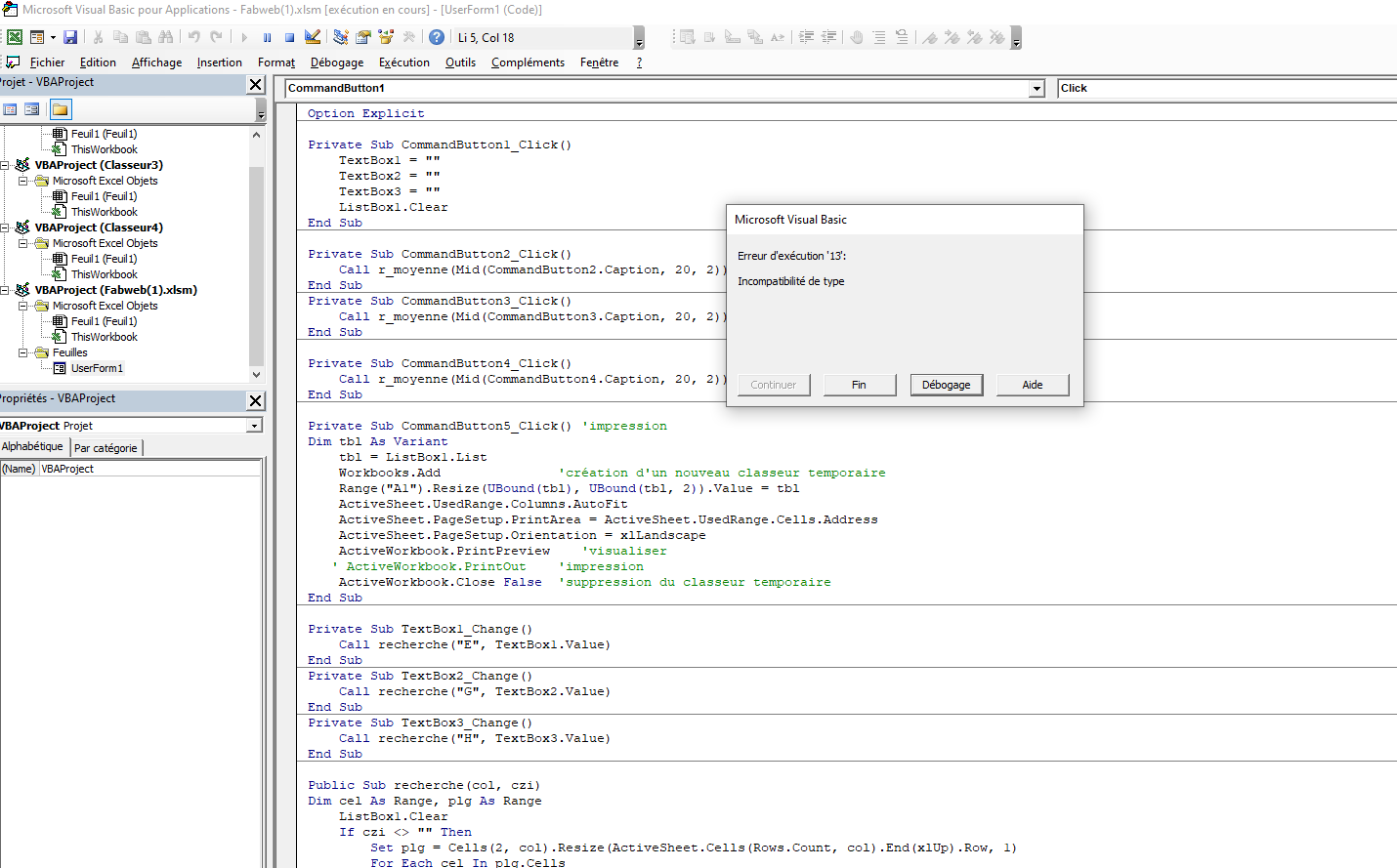Image resolution: width=1397 pixels, height=868 pixels.
Task: Click the project tree scroll down arrow
Action: click(x=257, y=375)
